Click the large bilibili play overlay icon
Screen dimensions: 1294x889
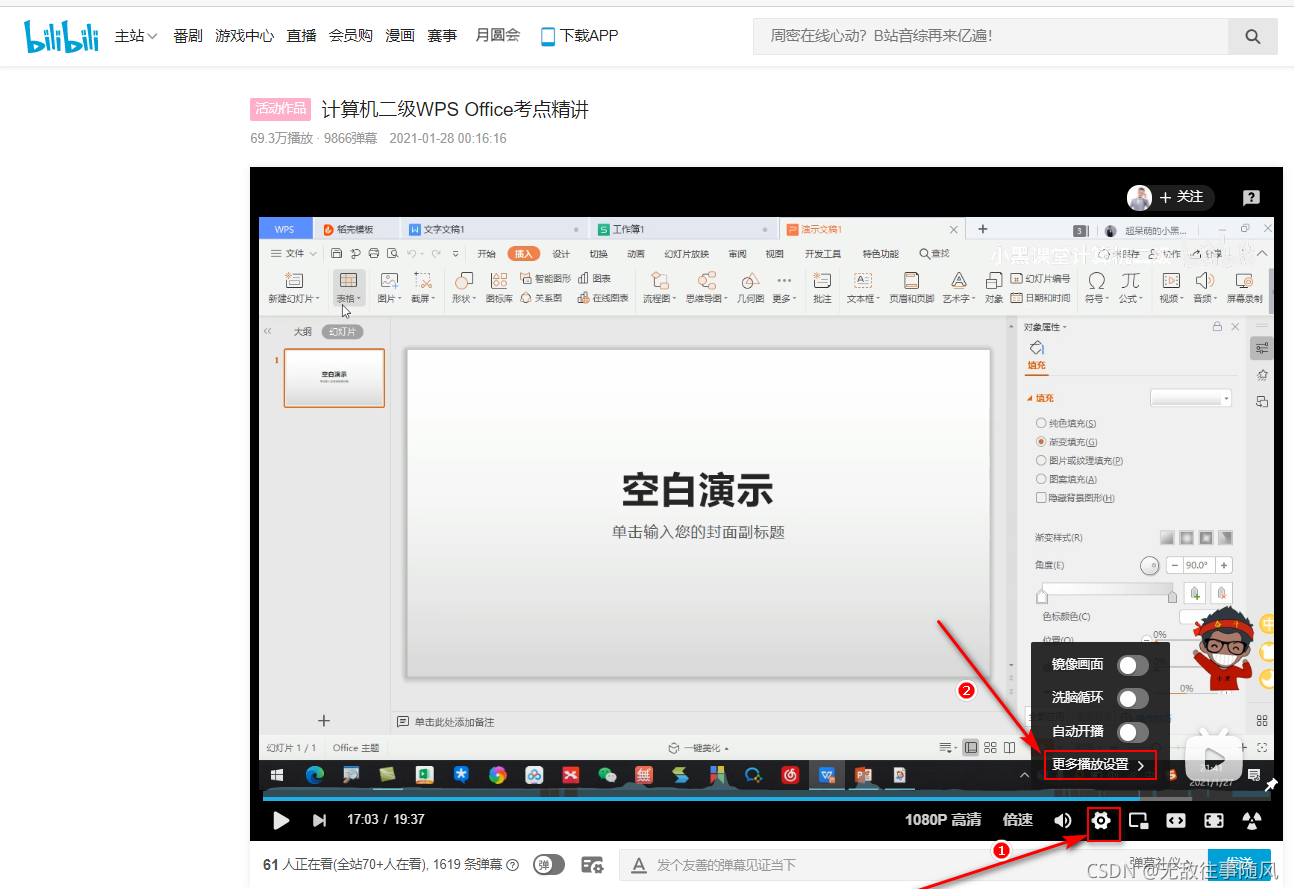click(1215, 757)
